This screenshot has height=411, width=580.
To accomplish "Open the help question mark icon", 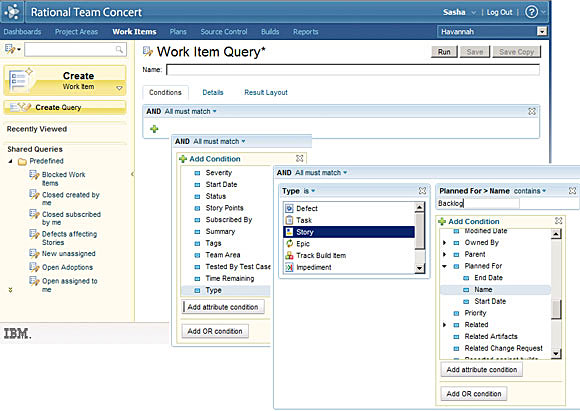I will (532, 12).
